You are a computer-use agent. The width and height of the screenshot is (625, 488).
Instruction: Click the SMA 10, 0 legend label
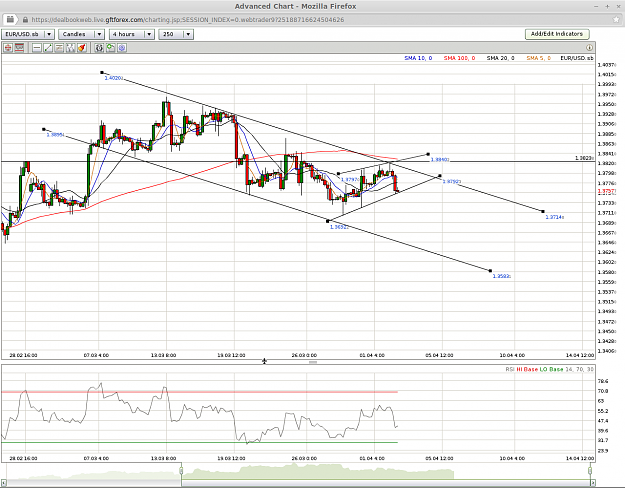click(418, 58)
